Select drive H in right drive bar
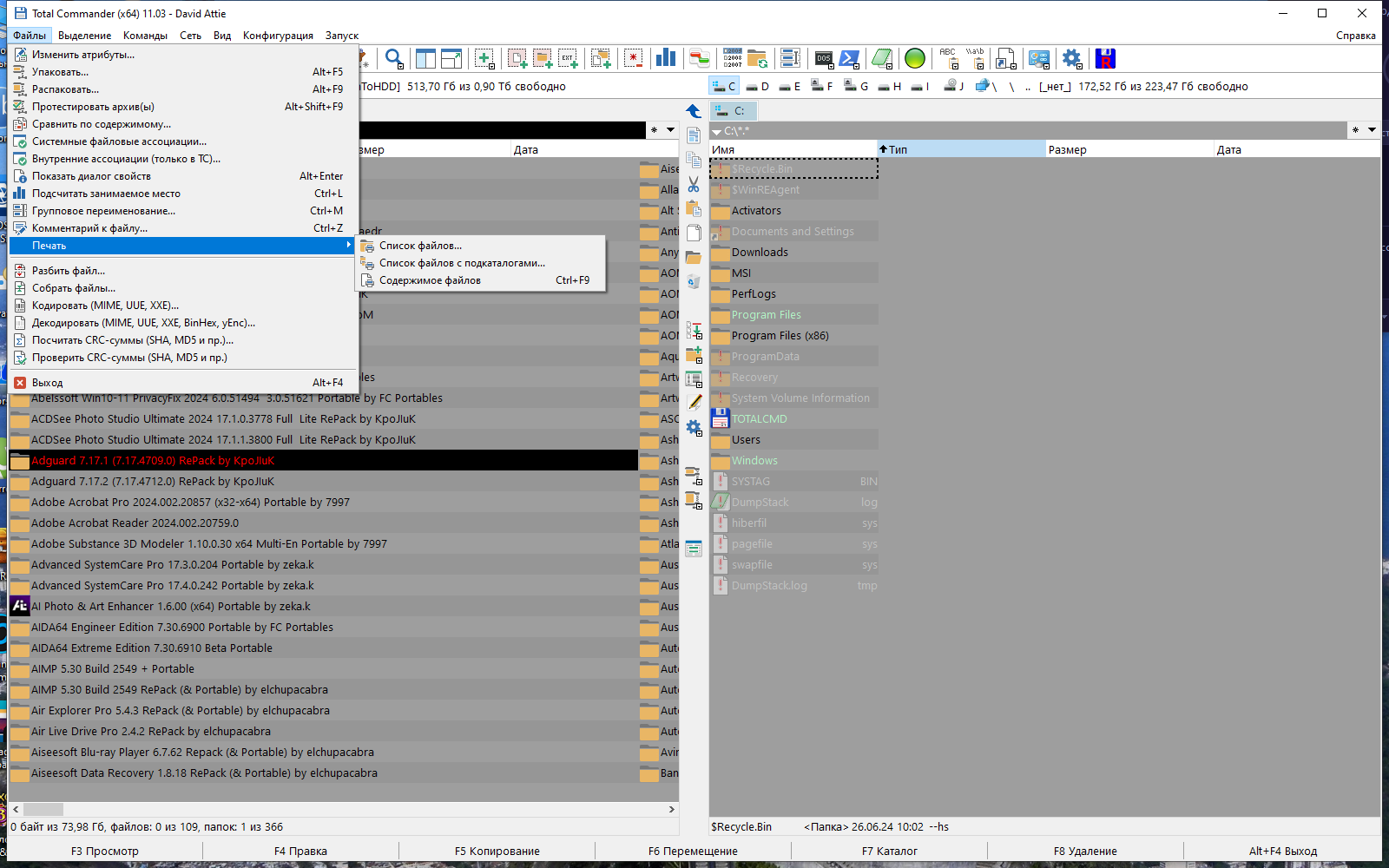The width and height of the screenshot is (1389, 868). (889, 86)
